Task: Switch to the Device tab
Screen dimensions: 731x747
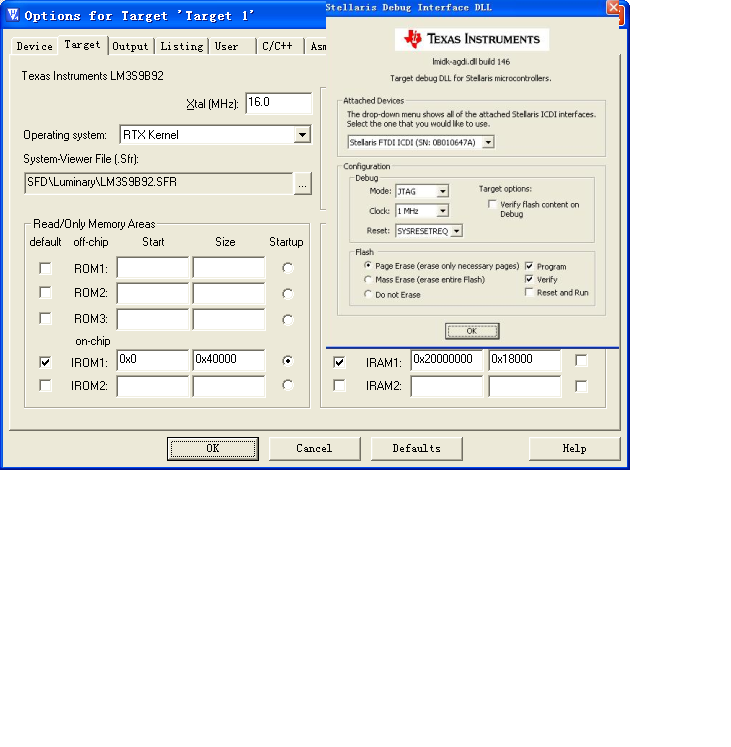Action: click(x=34, y=46)
